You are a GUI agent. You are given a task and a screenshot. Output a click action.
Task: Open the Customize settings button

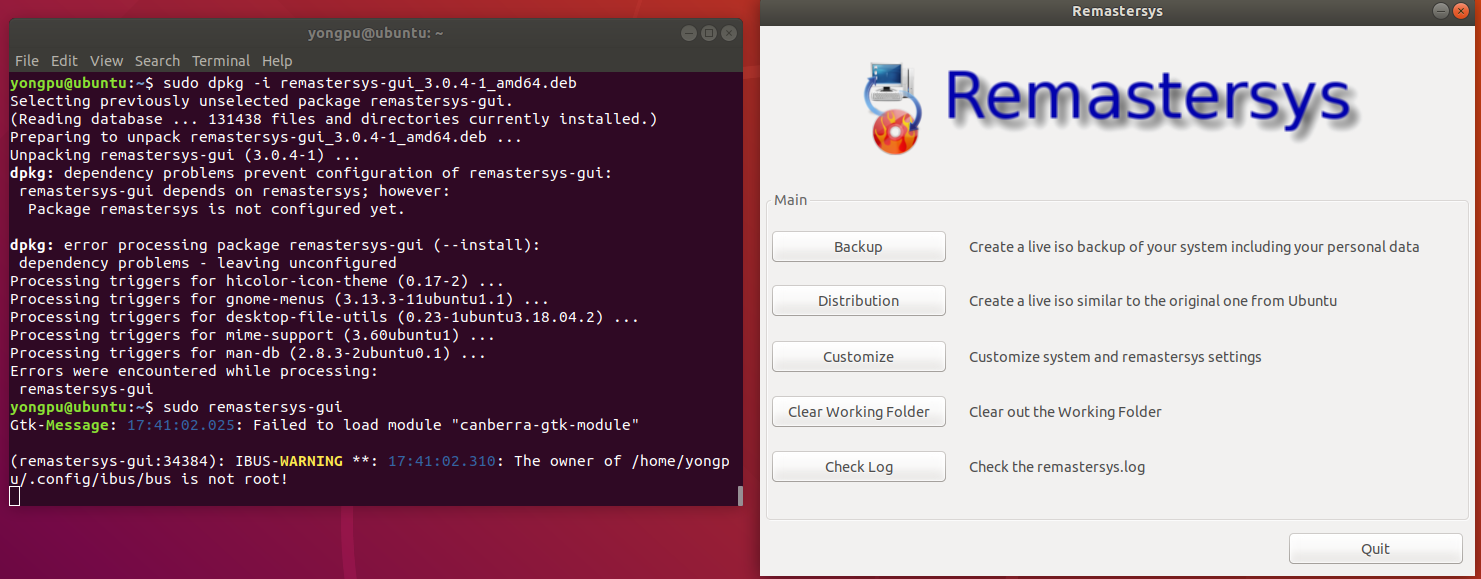point(858,357)
